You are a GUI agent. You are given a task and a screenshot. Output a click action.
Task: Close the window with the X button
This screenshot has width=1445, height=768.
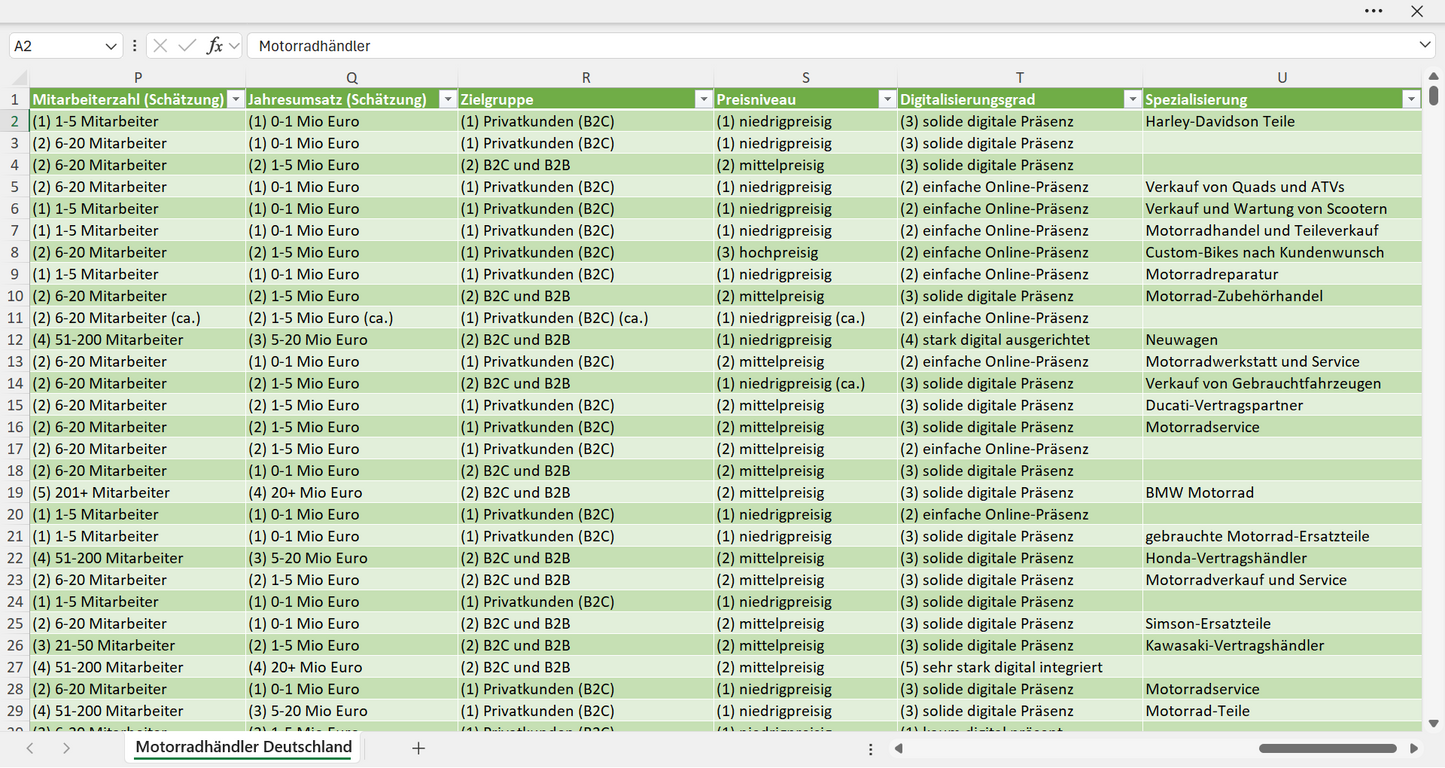(x=1417, y=11)
